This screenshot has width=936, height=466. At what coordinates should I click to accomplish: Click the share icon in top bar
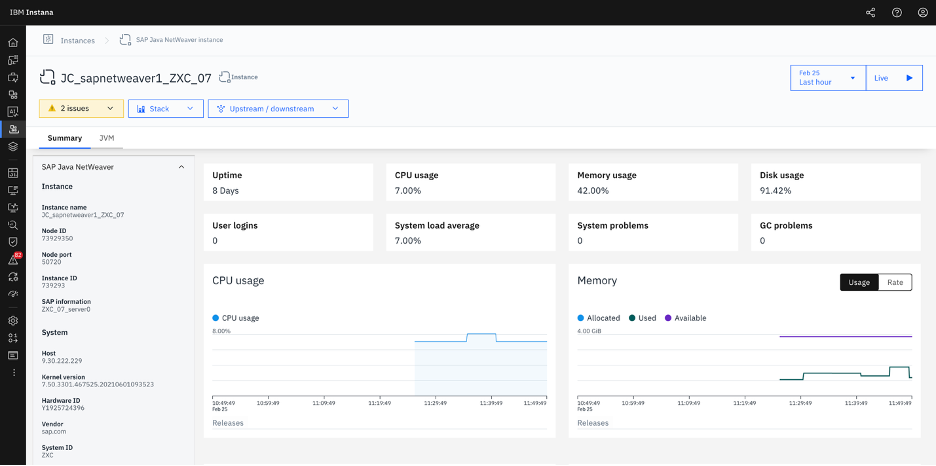tap(870, 13)
